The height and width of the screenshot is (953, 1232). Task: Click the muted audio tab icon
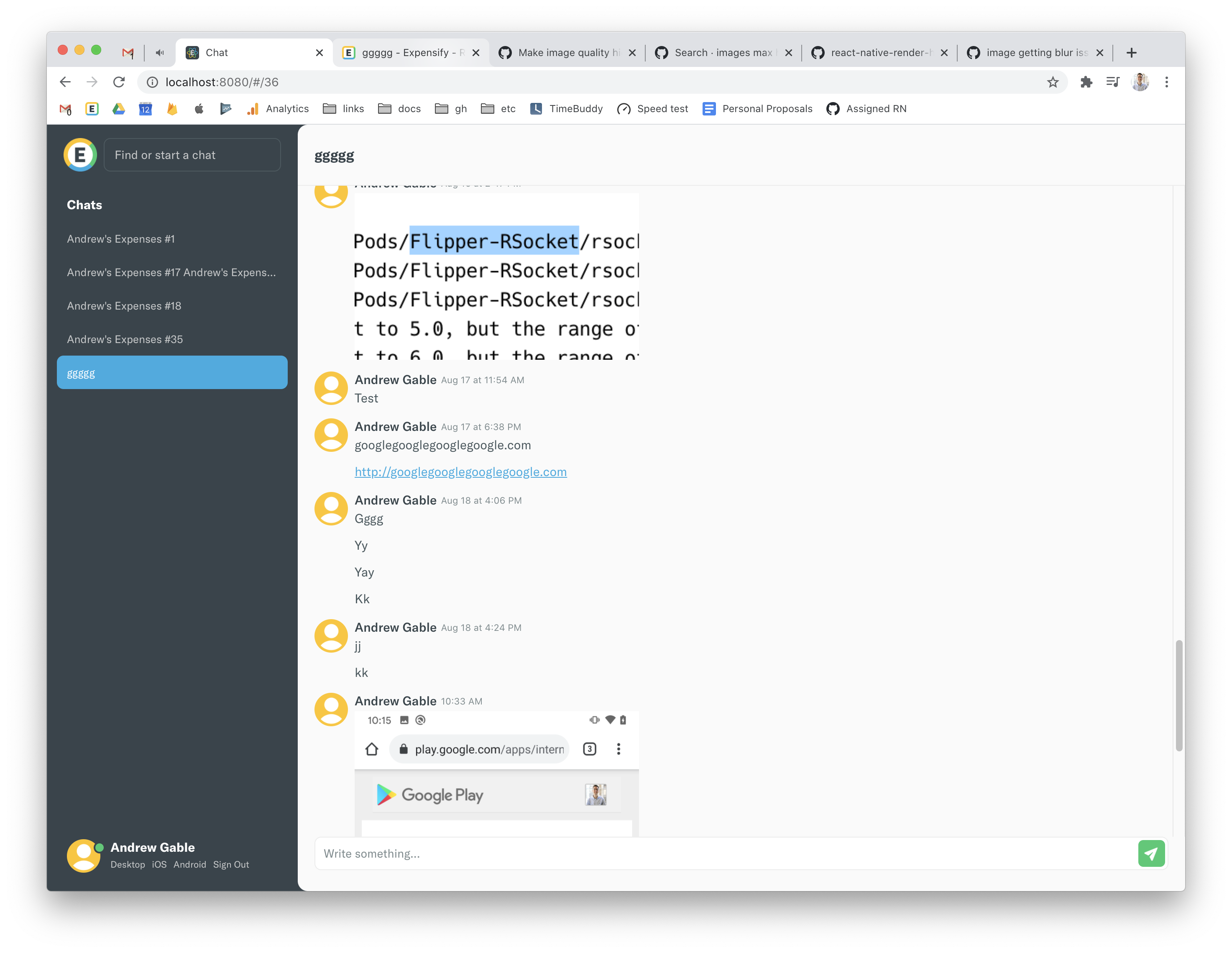[160, 52]
